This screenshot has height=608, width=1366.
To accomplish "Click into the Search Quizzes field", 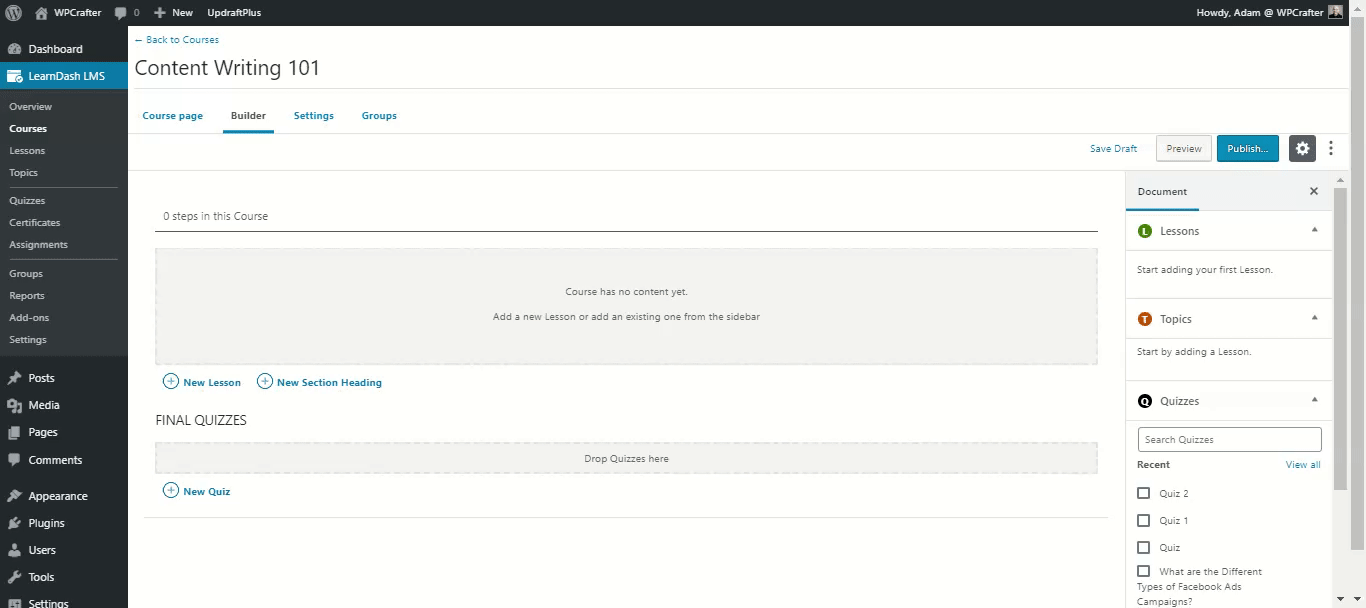I will (x=1230, y=439).
